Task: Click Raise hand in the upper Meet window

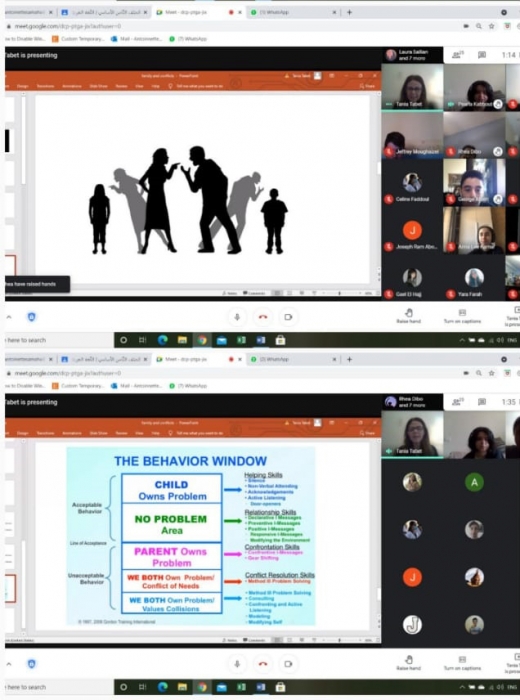Action: pos(408,316)
